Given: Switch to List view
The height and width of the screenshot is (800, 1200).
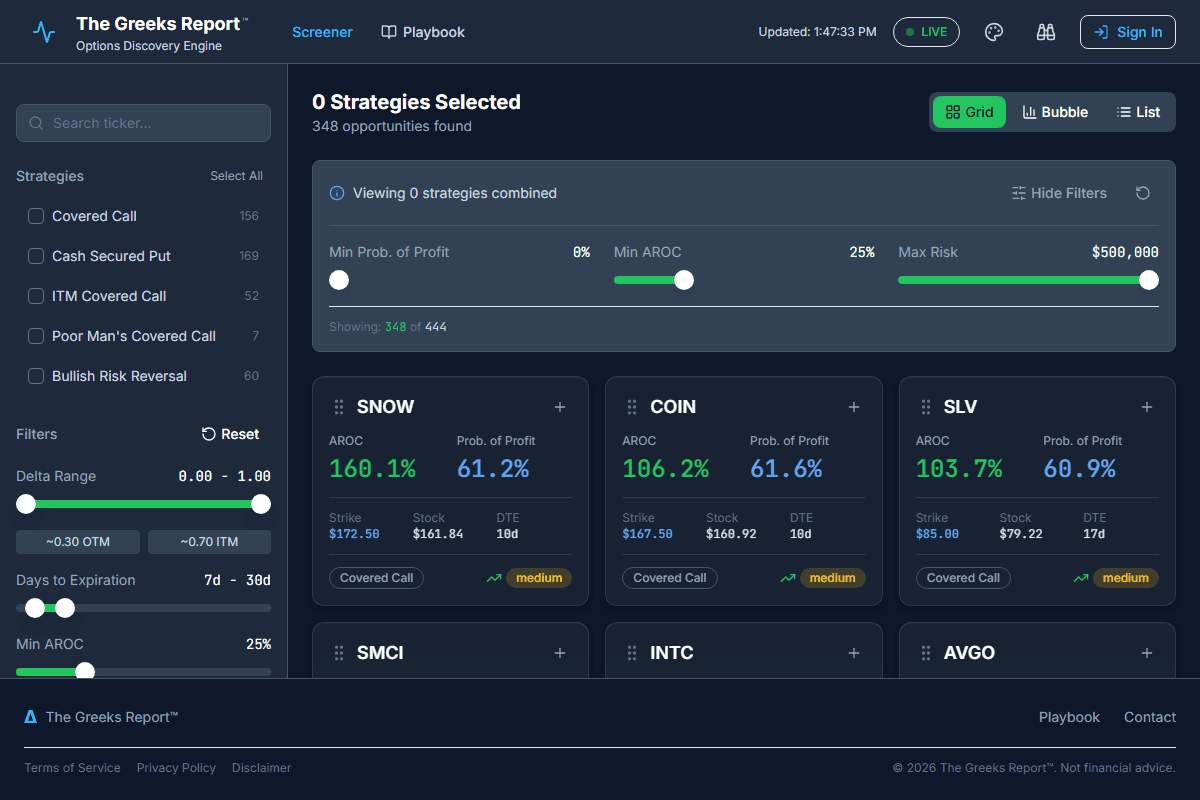Looking at the screenshot, I should pyautogui.click(x=1138, y=112).
